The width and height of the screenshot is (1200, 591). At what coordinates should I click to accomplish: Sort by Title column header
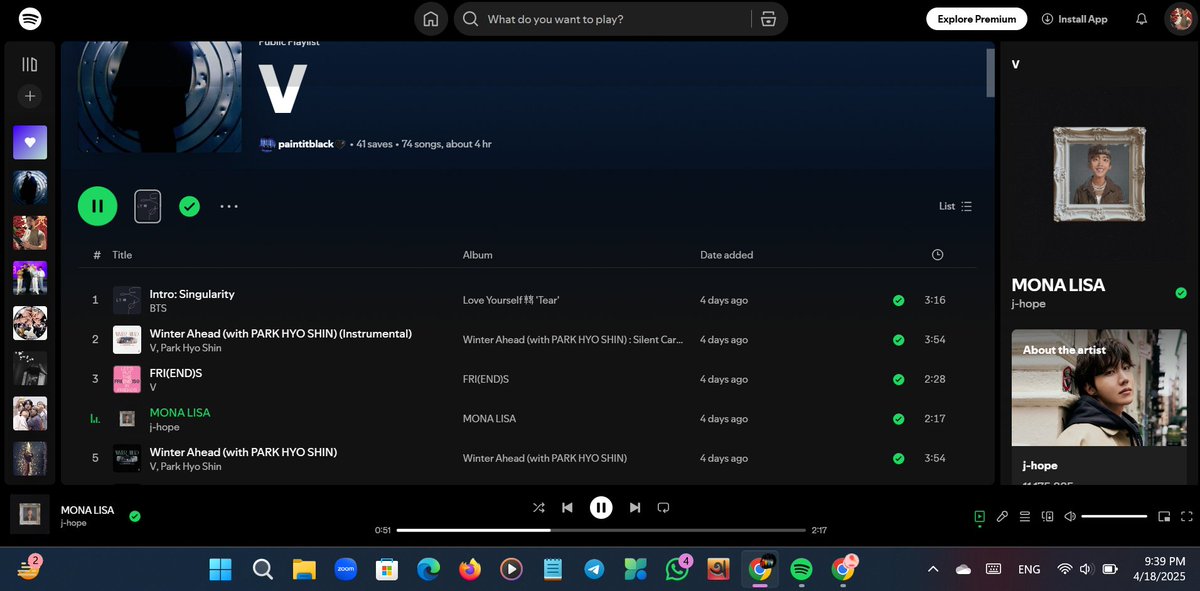tap(122, 255)
